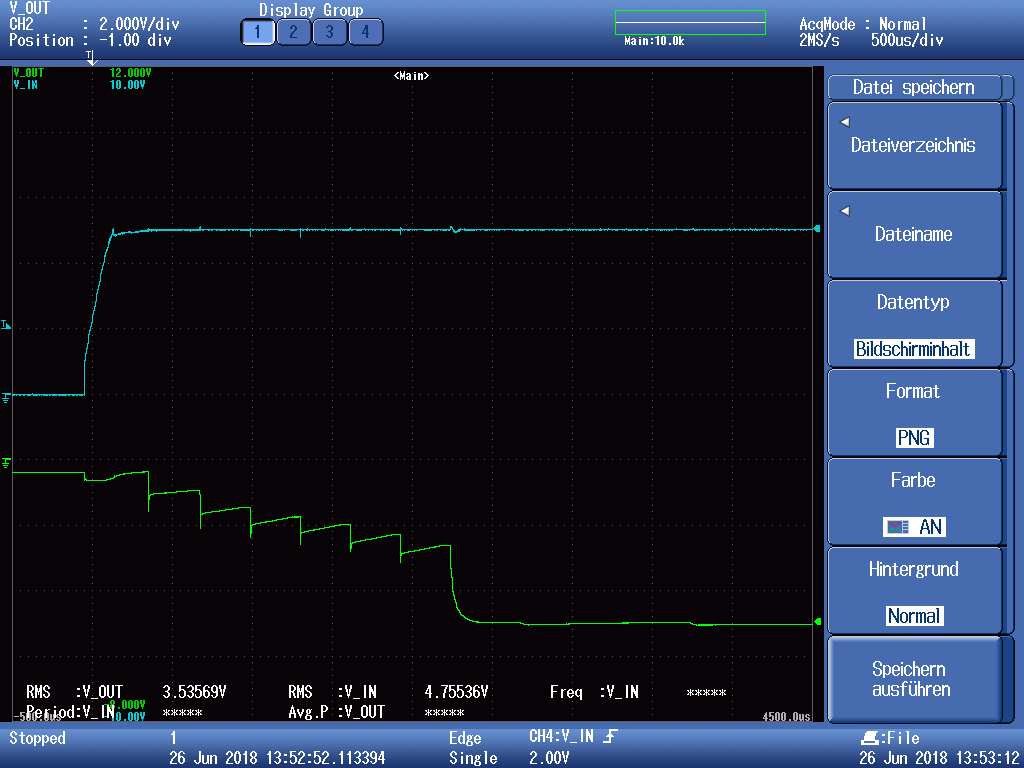The height and width of the screenshot is (768, 1024).
Task: Click the trigger position marker at top
Action: point(91,58)
